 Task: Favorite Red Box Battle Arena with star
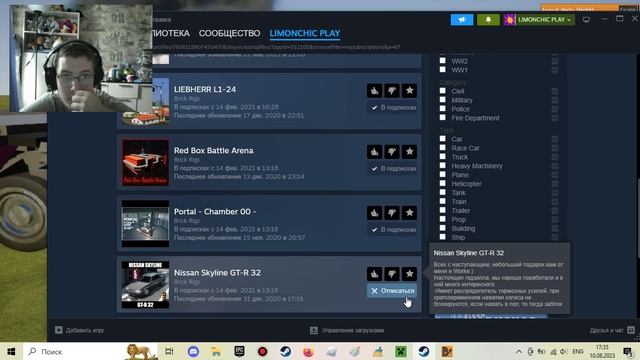[409, 152]
